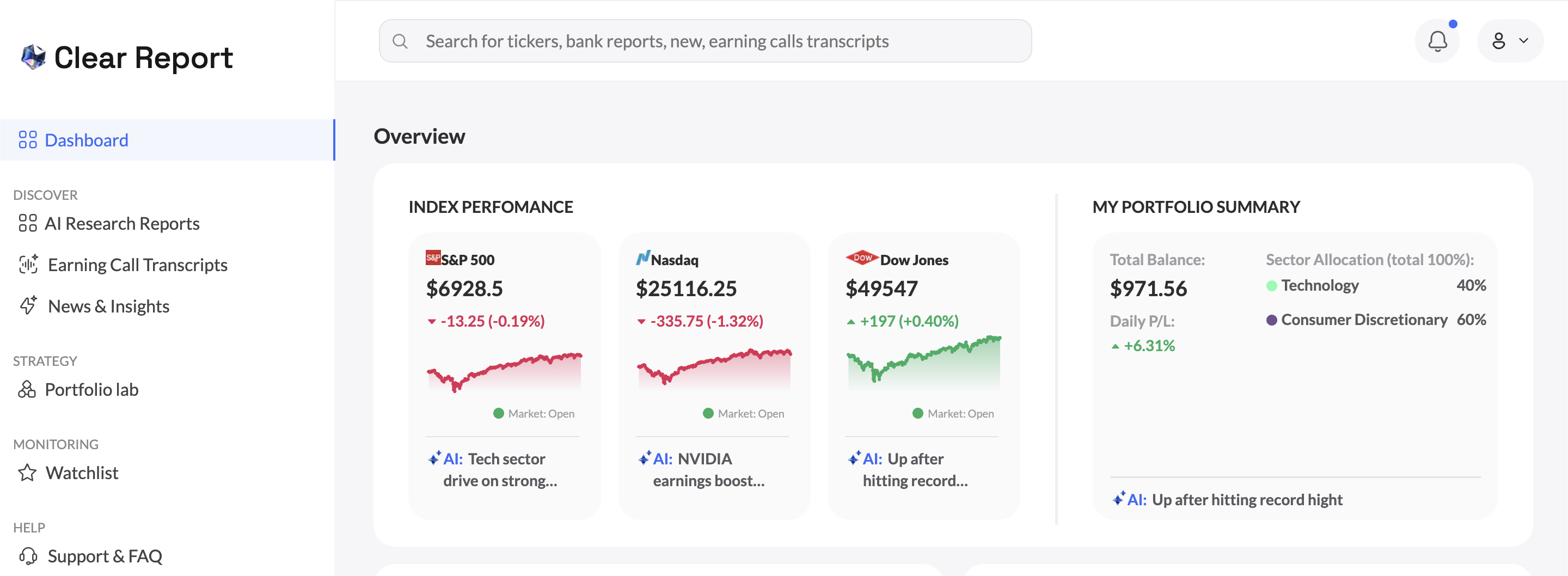Viewport: 1568px width, 576px height.
Task: Open the Dashboard from the sidebar
Action: point(86,140)
